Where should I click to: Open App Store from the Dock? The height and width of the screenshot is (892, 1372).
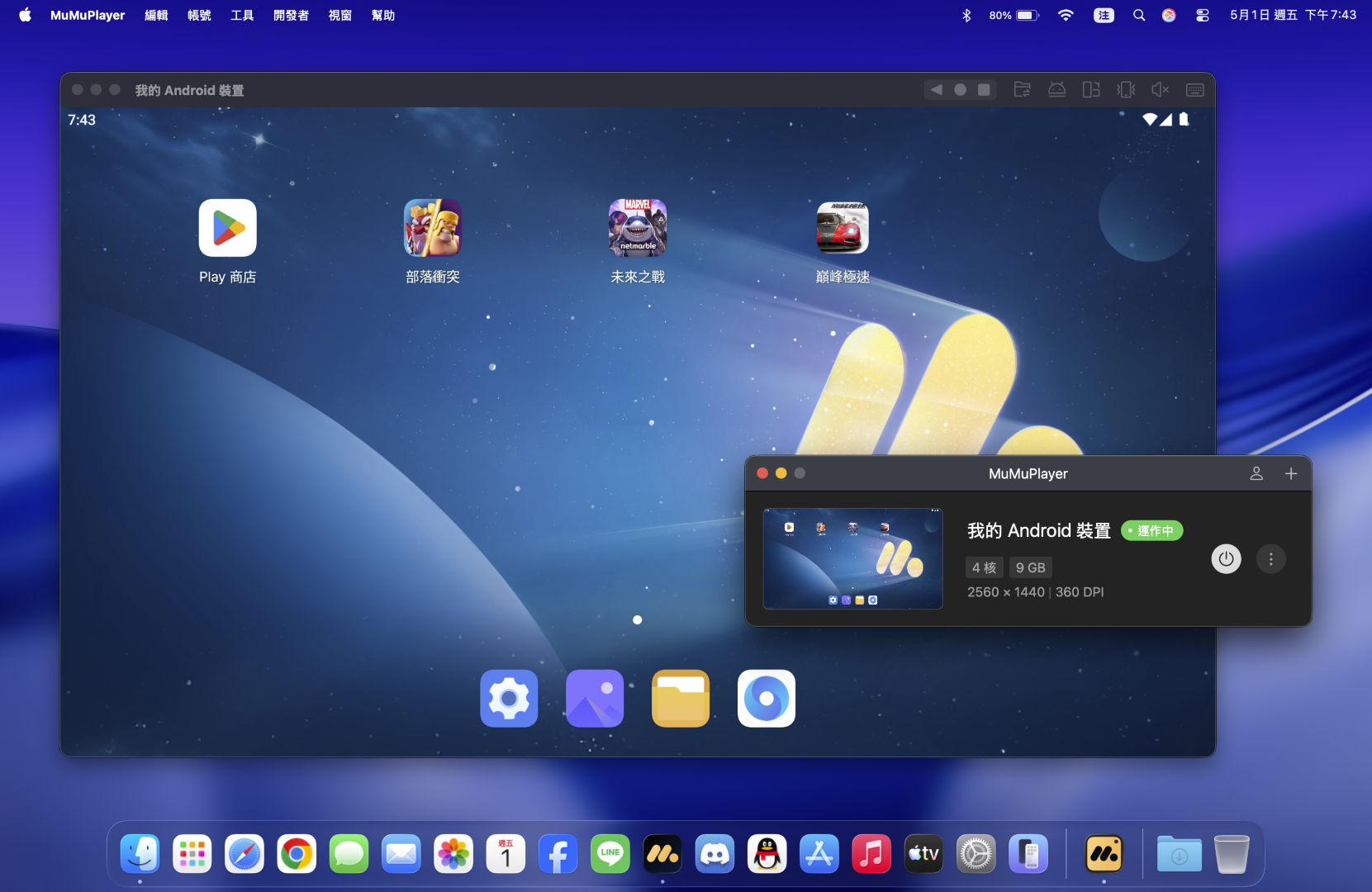click(819, 854)
